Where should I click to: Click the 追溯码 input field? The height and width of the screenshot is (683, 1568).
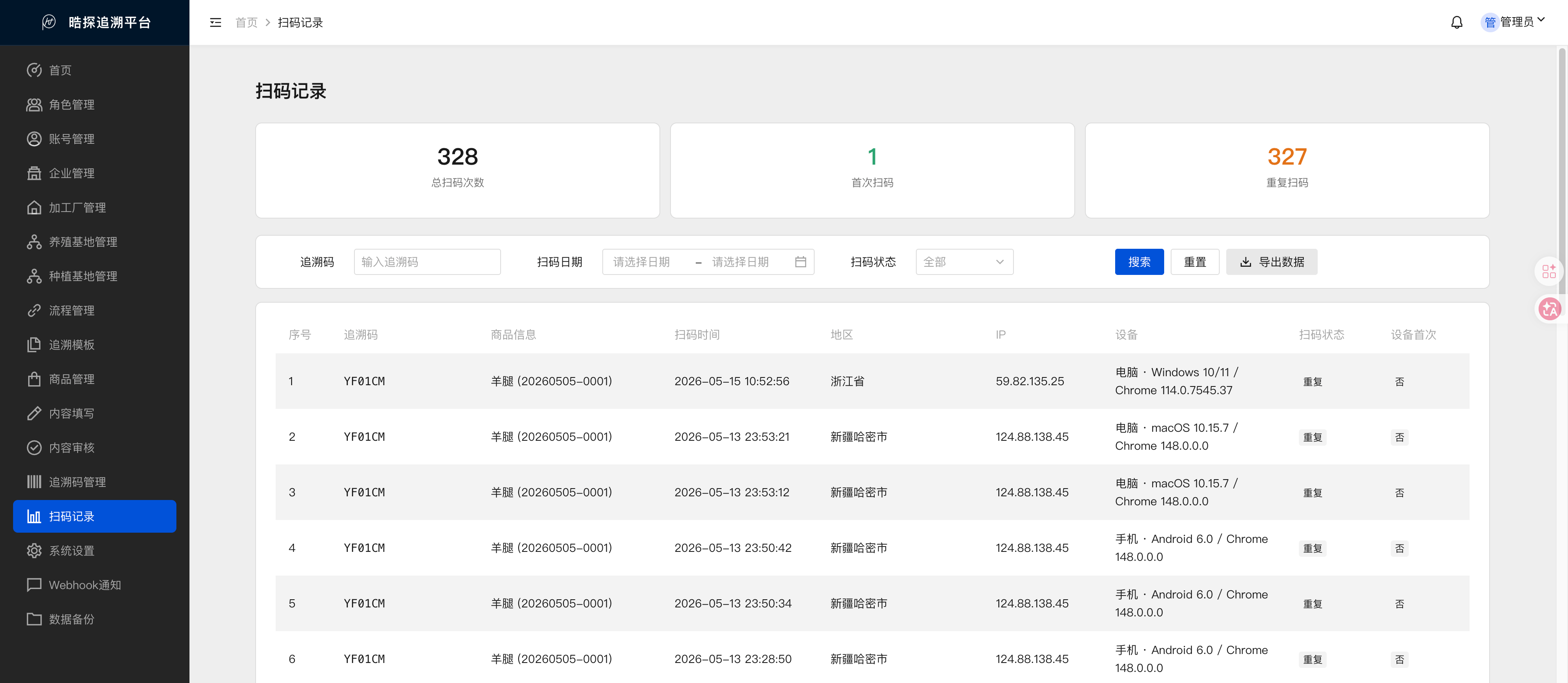427,262
